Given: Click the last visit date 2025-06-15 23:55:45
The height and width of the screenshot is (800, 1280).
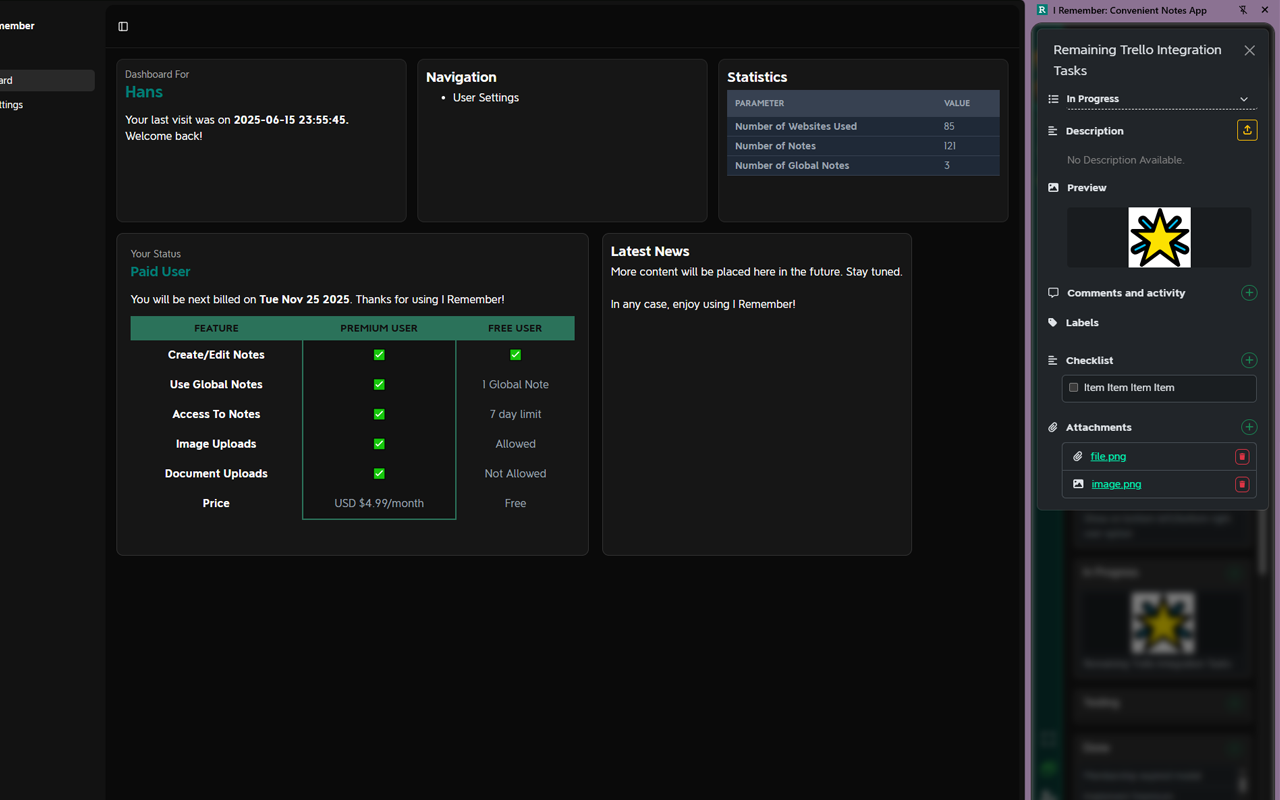Looking at the screenshot, I should [x=290, y=120].
